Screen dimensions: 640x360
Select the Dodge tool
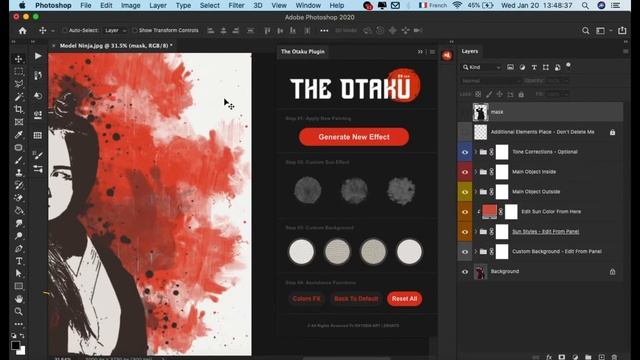click(18, 236)
